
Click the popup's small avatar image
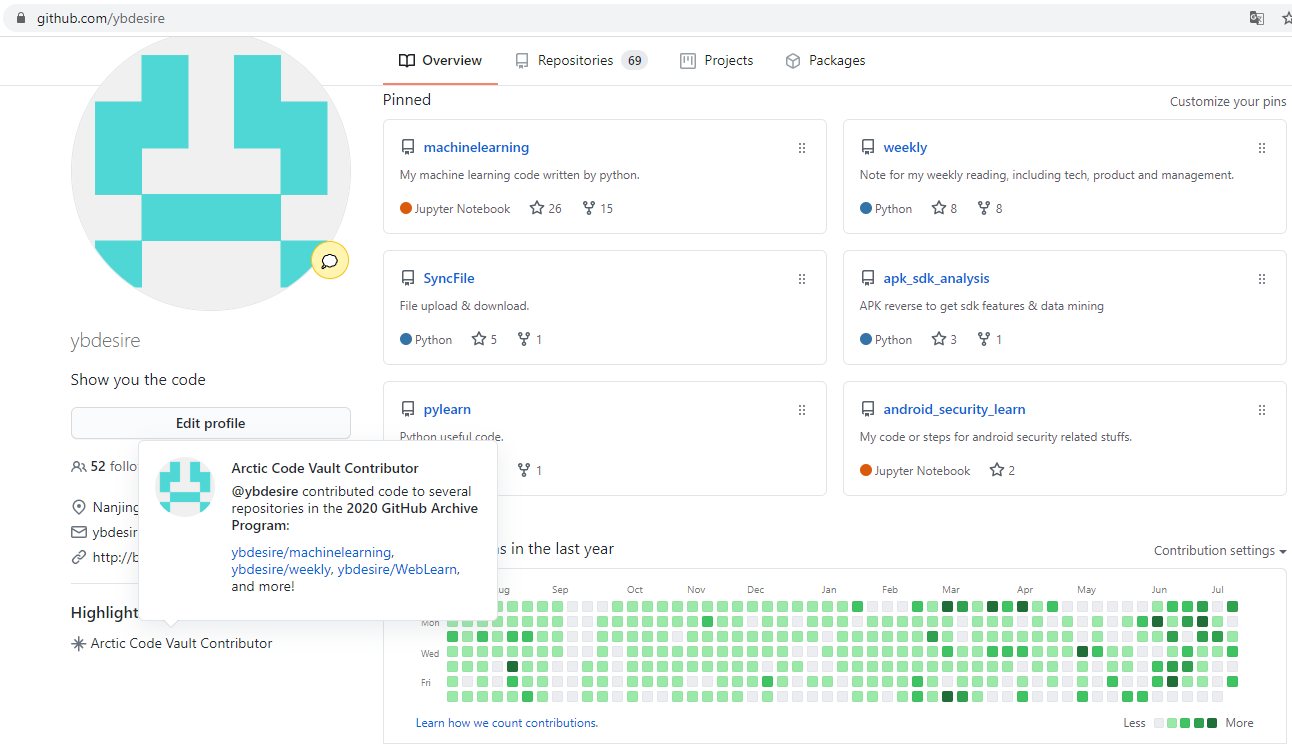185,487
